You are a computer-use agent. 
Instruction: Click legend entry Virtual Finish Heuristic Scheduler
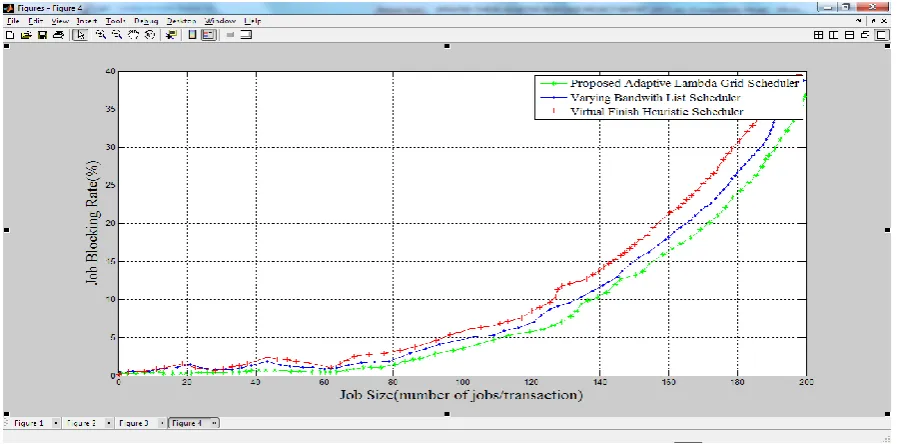[657, 112]
